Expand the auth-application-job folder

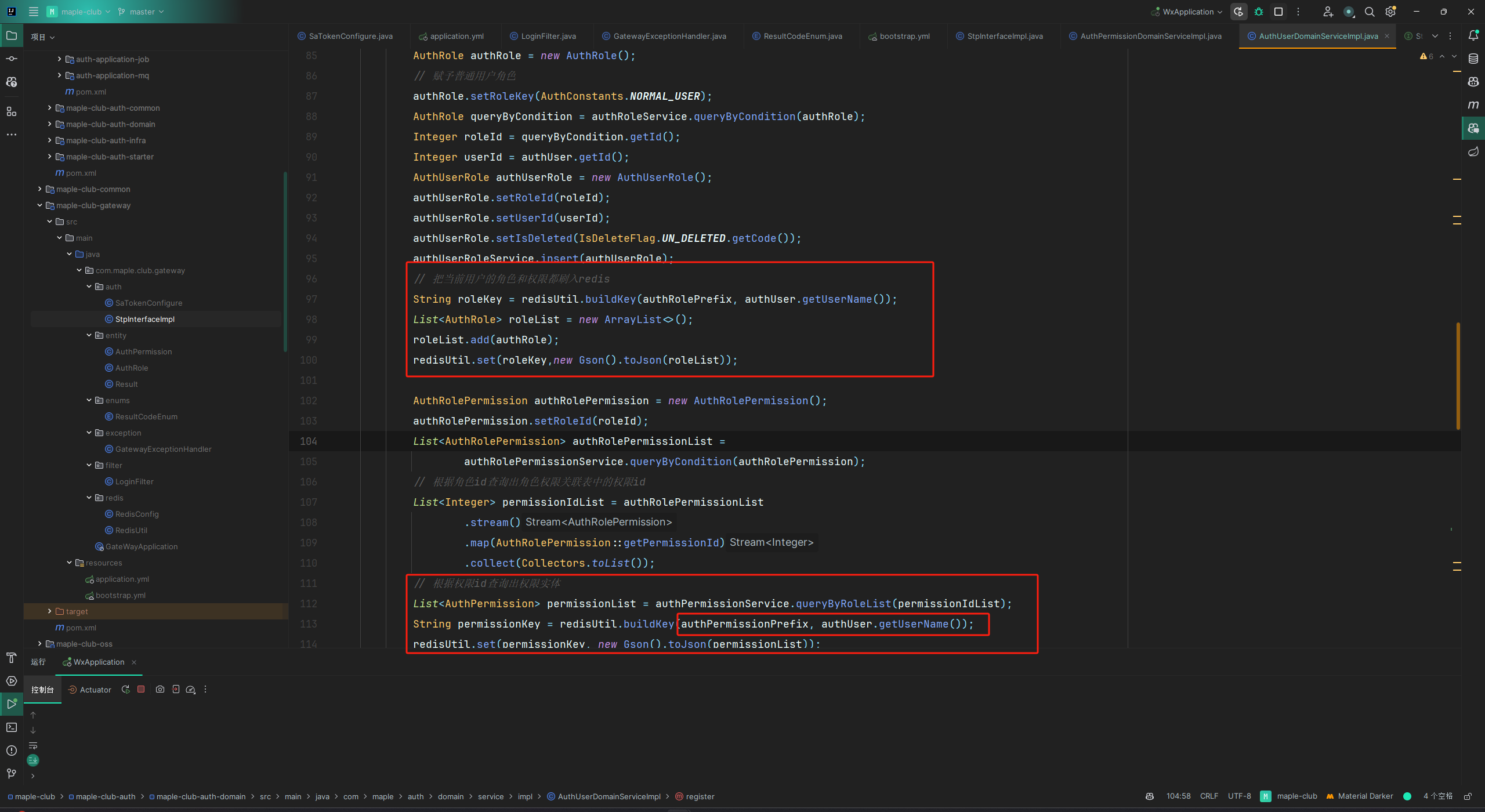pyautogui.click(x=59, y=59)
